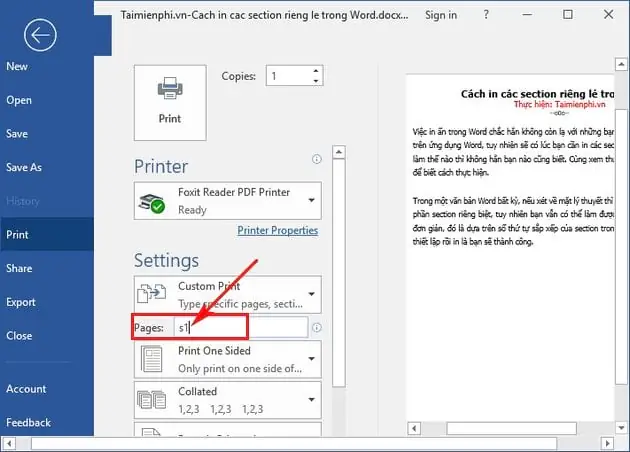Open Account page from sidebar
Image resolution: width=630 pixels, height=452 pixels.
point(26,389)
